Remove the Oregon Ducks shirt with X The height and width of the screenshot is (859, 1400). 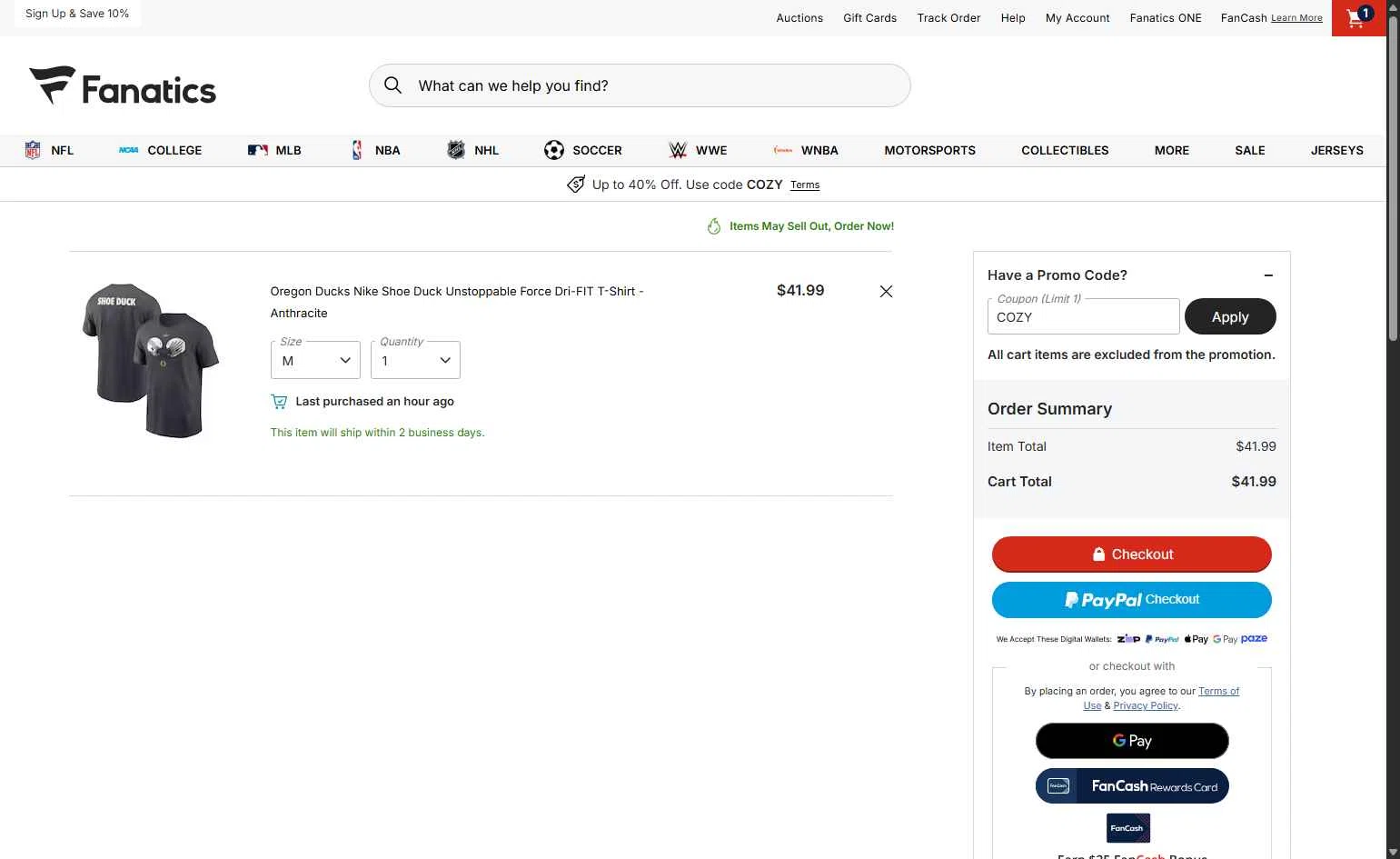pyautogui.click(x=886, y=292)
